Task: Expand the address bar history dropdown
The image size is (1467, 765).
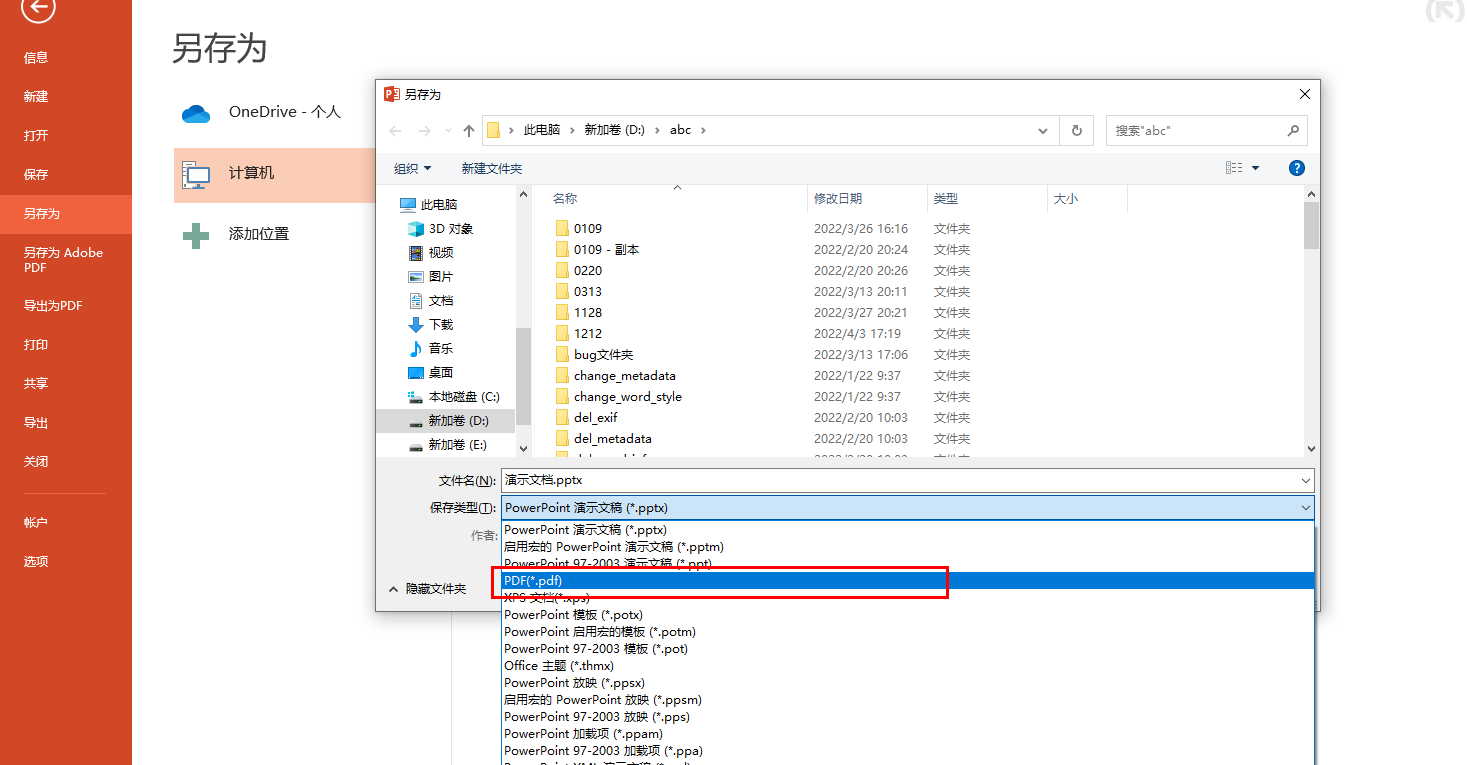Action: tap(1044, 131)
